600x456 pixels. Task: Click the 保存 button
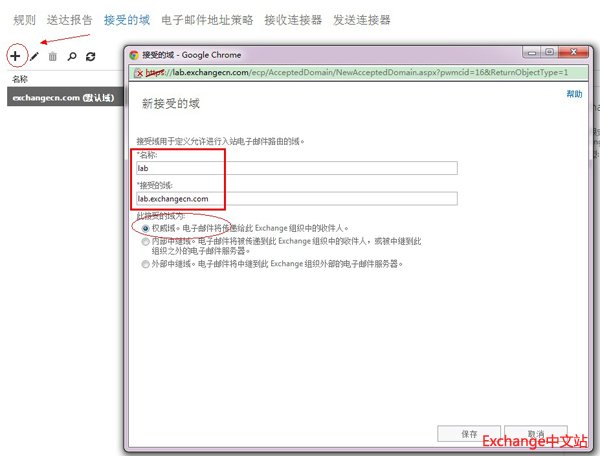click(x=469, y=434)
